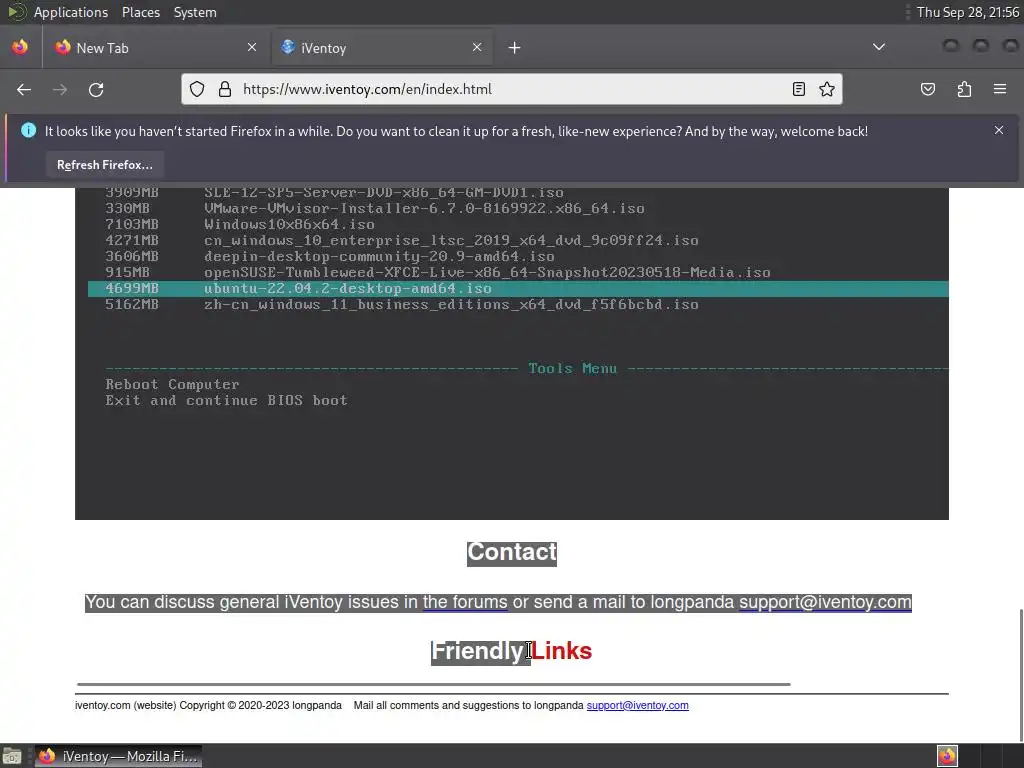The height and width of the screenshot is (768, 1024).
Task: Click the Firefox View icon at the left of the tab bar
Action: (20, 47)
